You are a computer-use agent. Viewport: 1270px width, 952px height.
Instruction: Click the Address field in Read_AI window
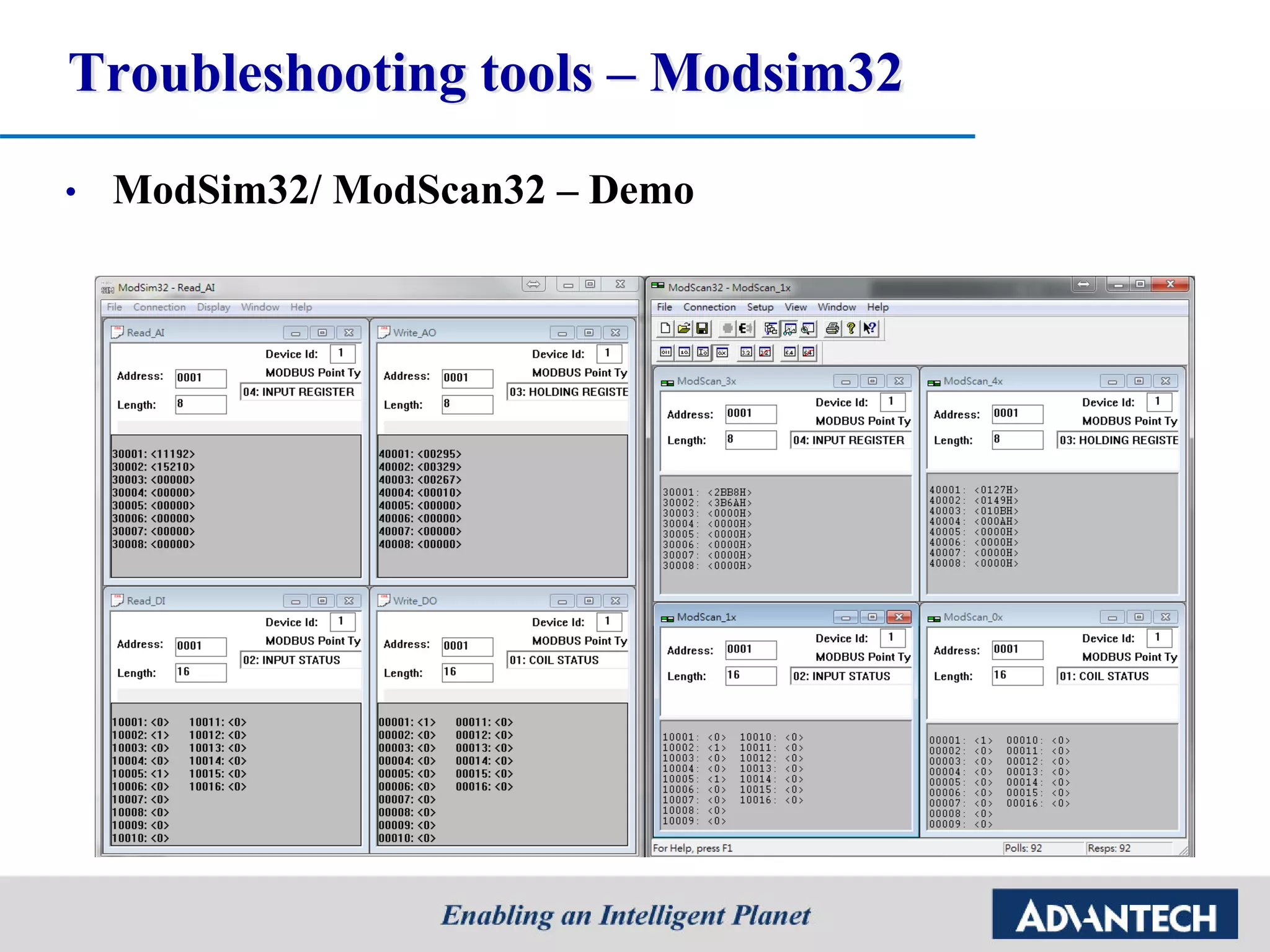click(201, 378)
